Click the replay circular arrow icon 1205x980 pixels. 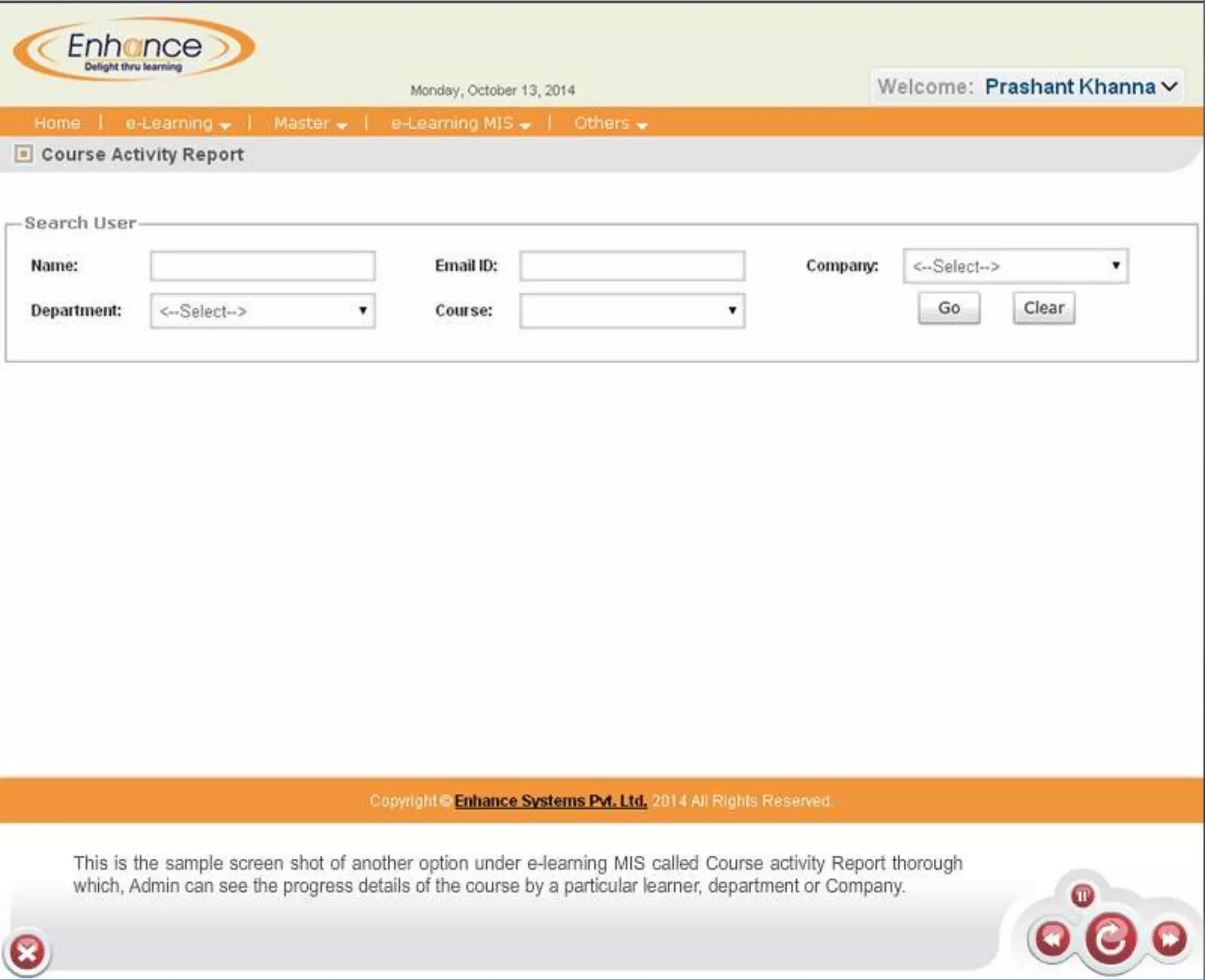1110,939
